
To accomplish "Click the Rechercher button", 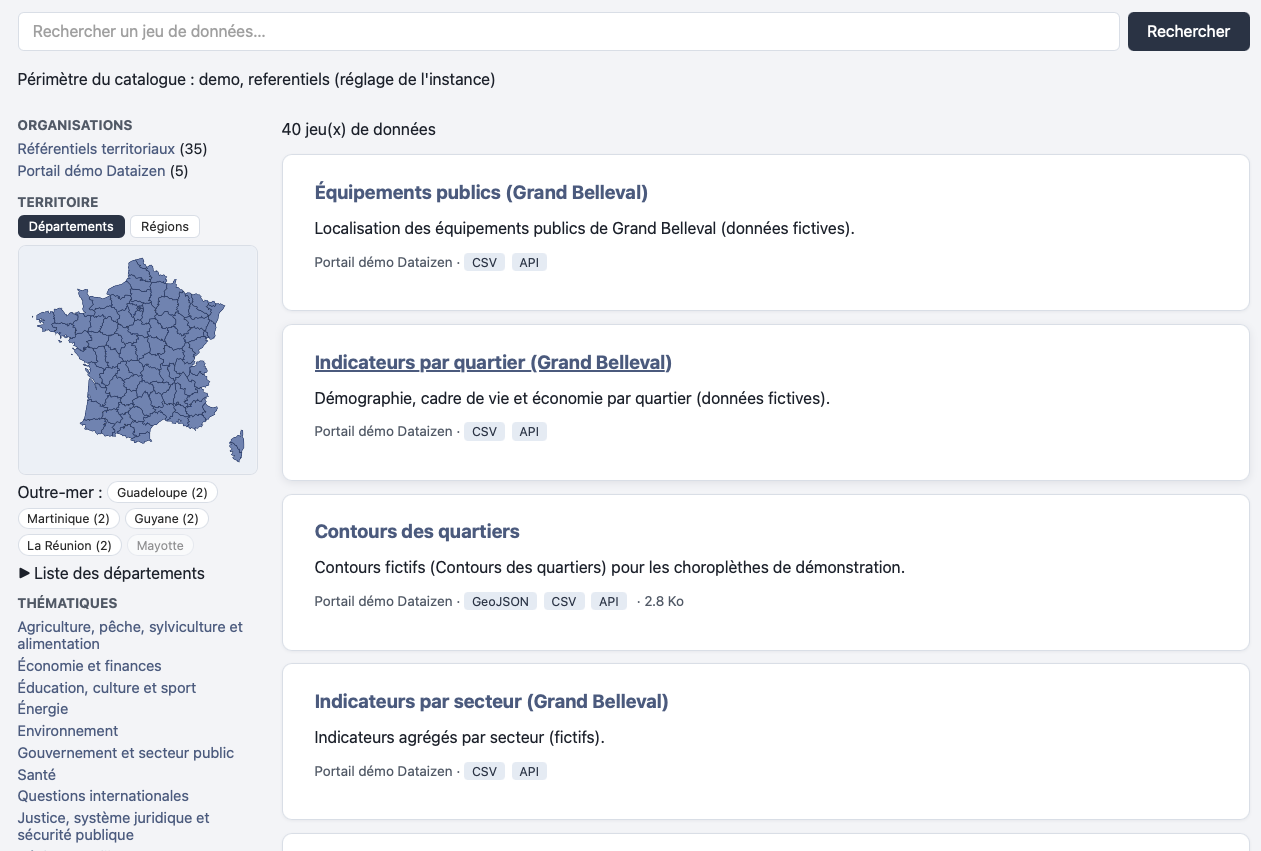I will (1188, 31).
